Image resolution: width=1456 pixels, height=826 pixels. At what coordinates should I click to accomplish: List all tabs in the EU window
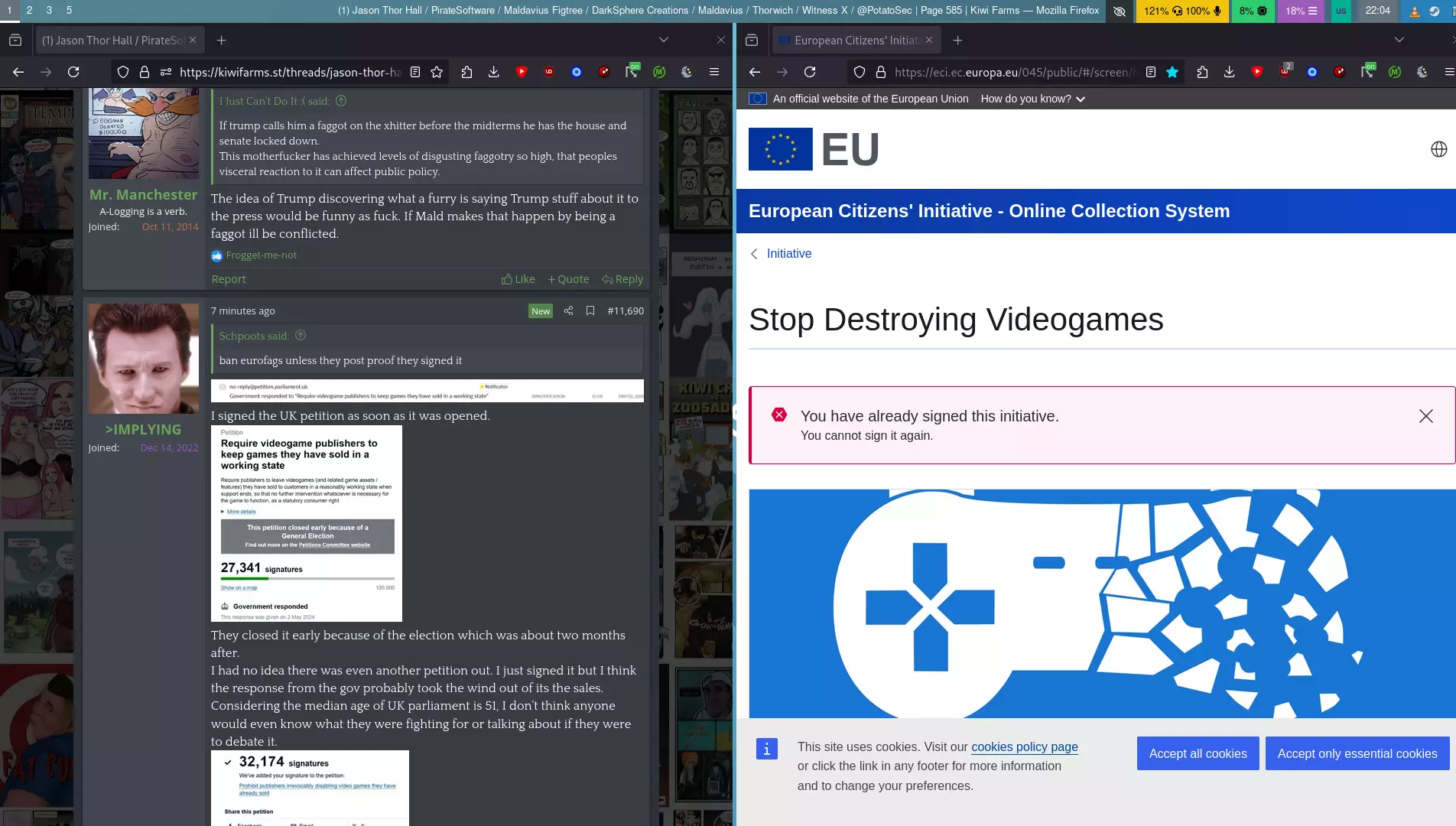point(1399,40)
